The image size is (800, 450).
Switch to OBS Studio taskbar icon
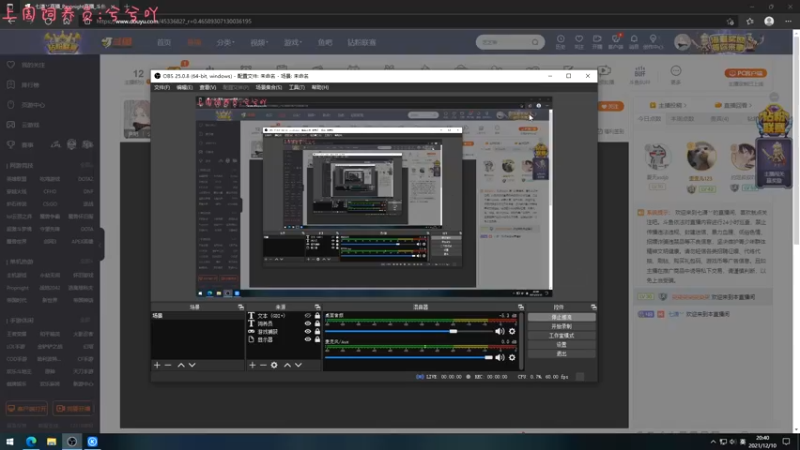[72, 442]
